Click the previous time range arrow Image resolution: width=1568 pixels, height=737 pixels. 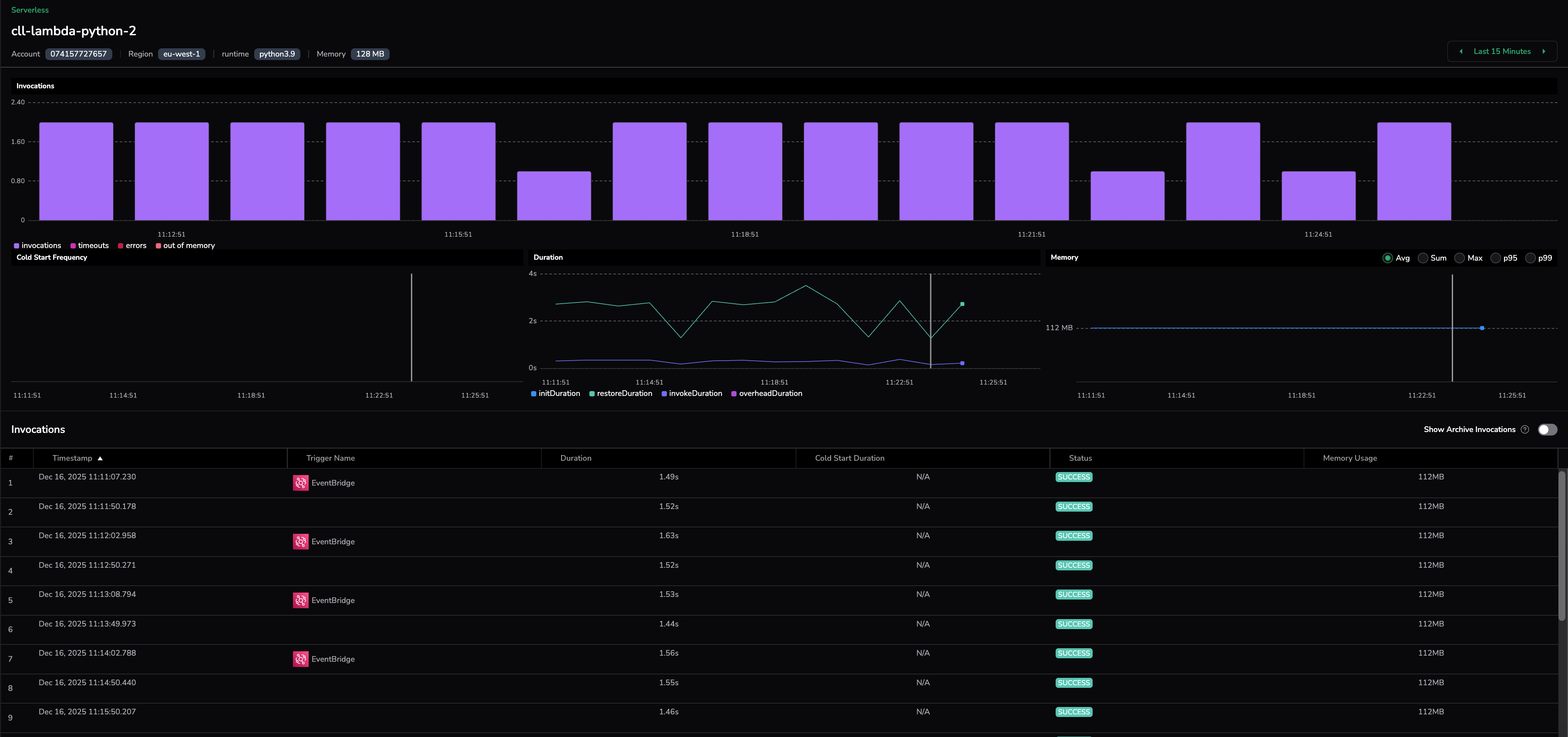[x=1461, y=52]
